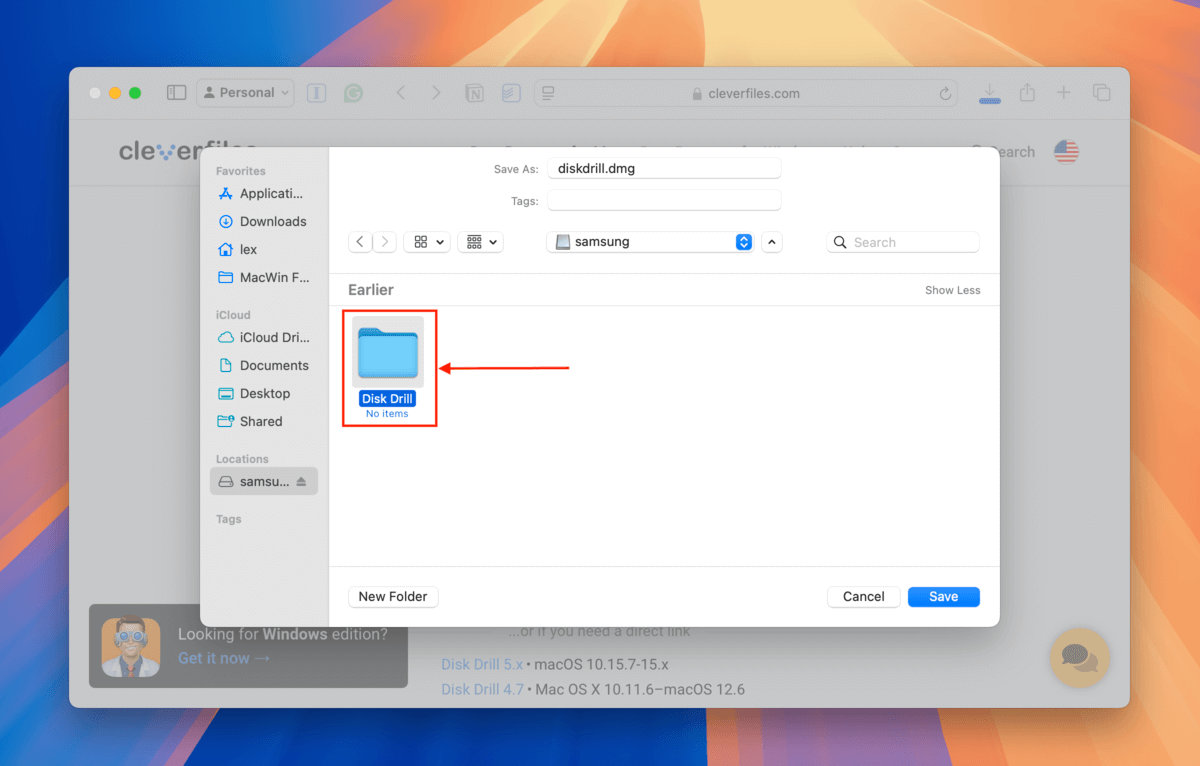The height and width of the screenshot is (766, 1200).
Task: Show Safari tab overview
Action: [1101, 92]
